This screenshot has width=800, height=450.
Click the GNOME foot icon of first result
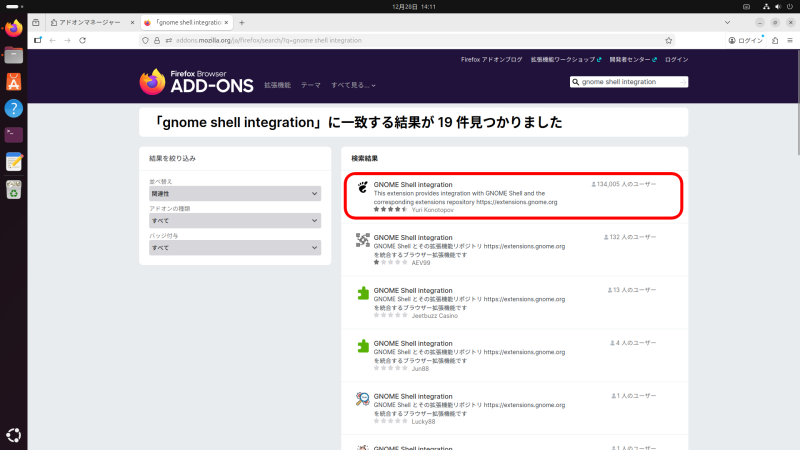pyautogui.click(x=363, y=187)
